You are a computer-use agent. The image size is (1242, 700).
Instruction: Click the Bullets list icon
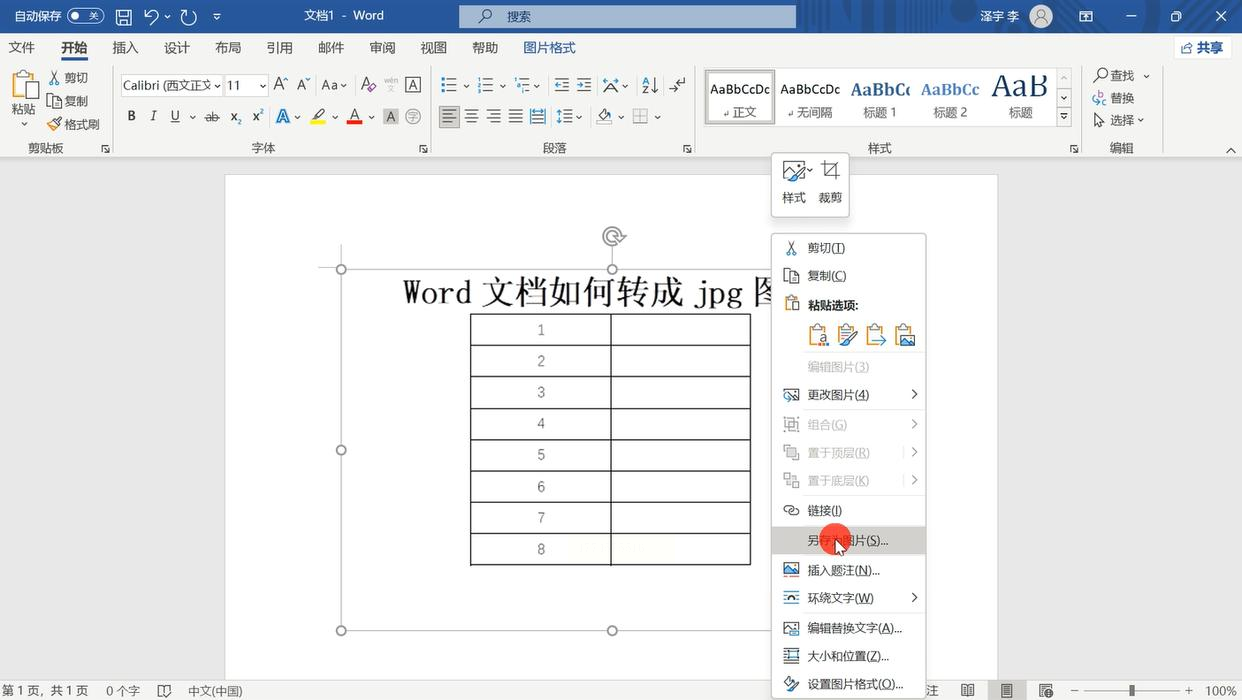pyautogui.click(x=449, y=85)
